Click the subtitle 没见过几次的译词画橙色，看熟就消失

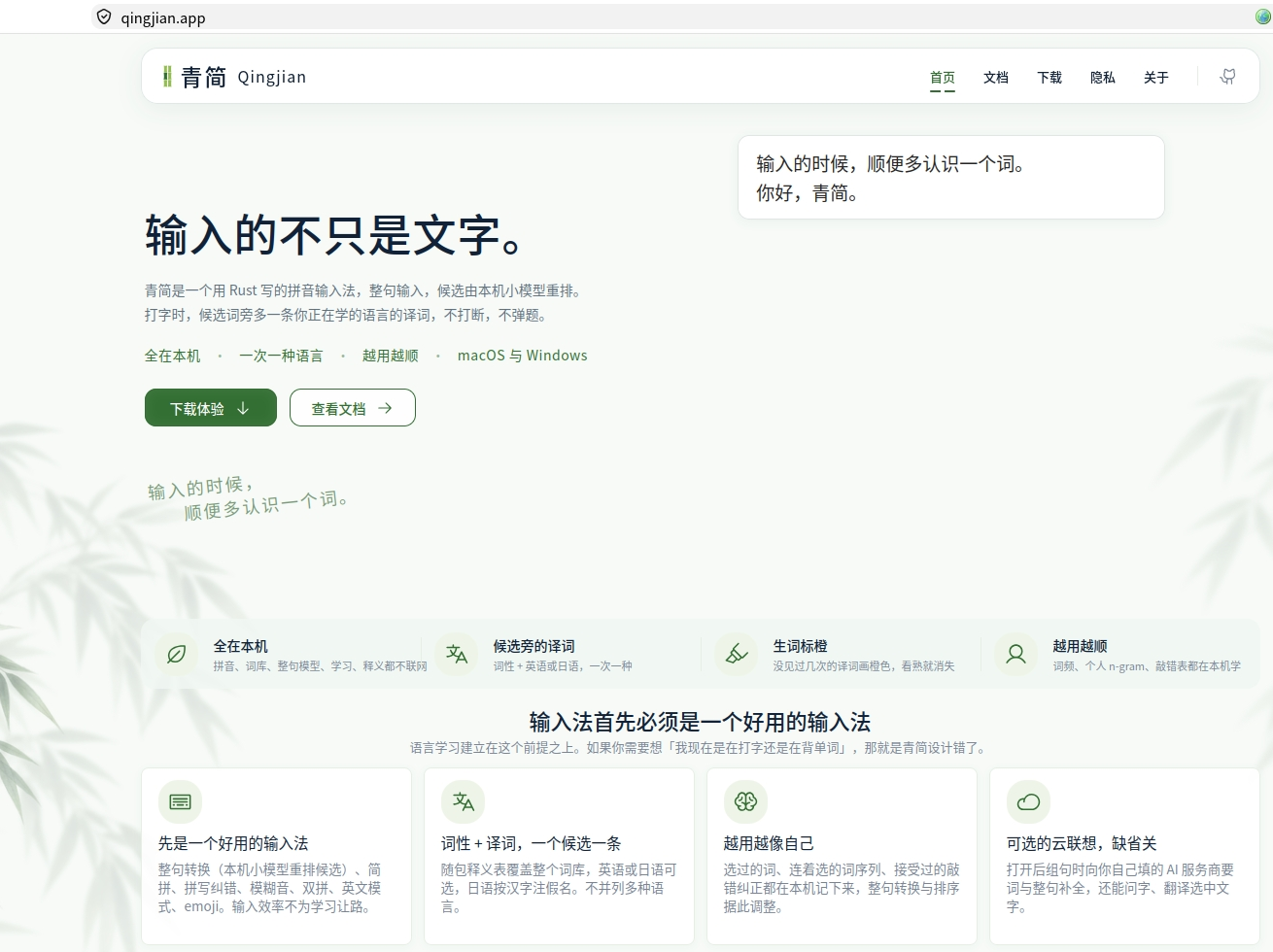[864, 666]
